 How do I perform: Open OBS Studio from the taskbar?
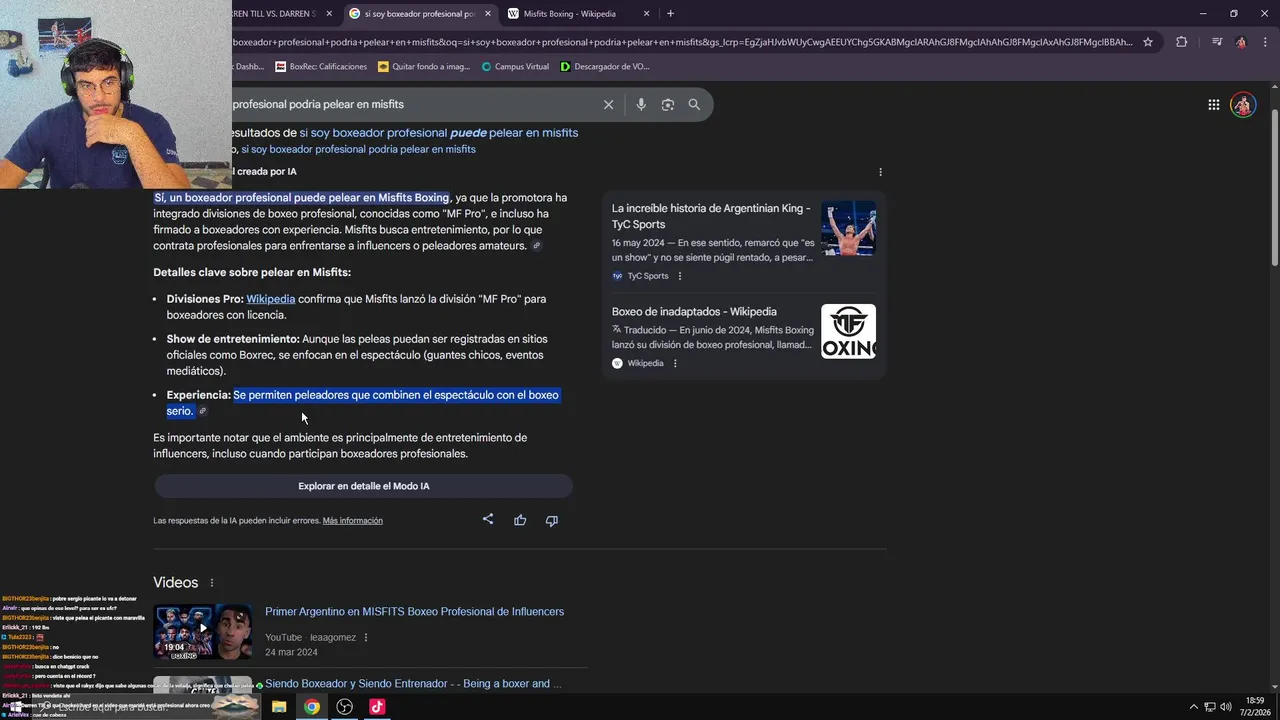[x=345, y=707]
